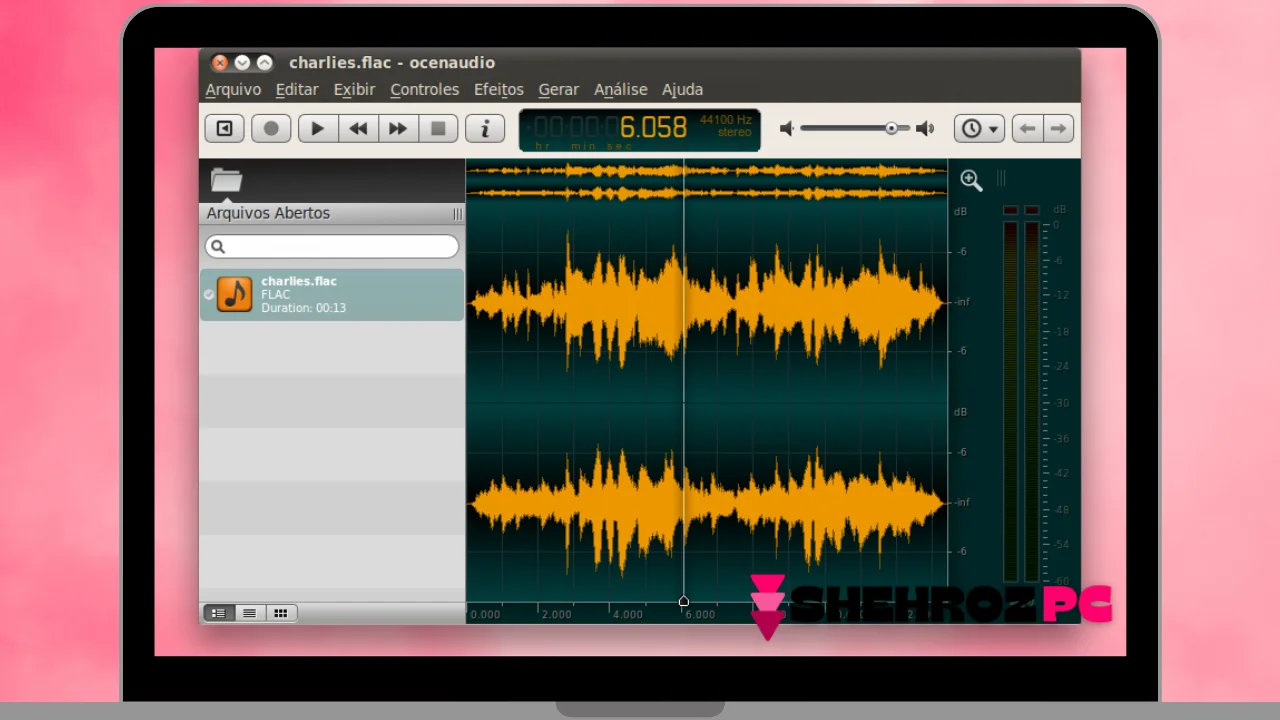Image resolution: width=1280 pixels, height=720 pixels.
Task: Open the Editar menu
Action: coord(297,89)
